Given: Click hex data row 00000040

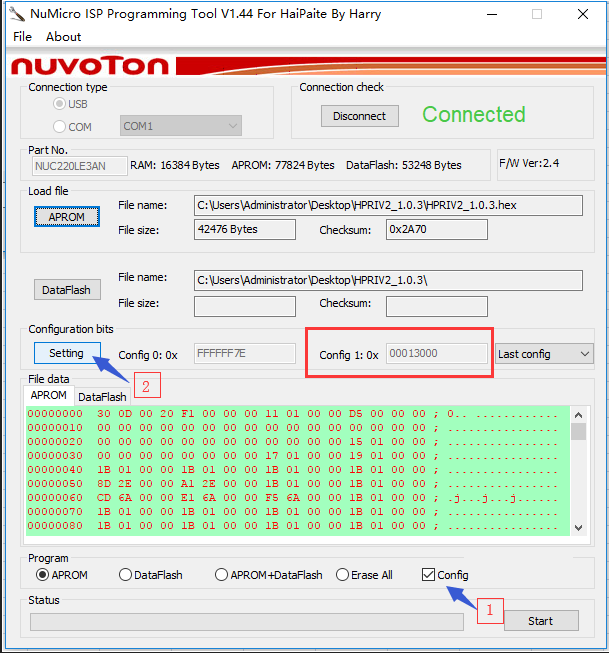Looking at the screenshot, I should pos(292,470).
